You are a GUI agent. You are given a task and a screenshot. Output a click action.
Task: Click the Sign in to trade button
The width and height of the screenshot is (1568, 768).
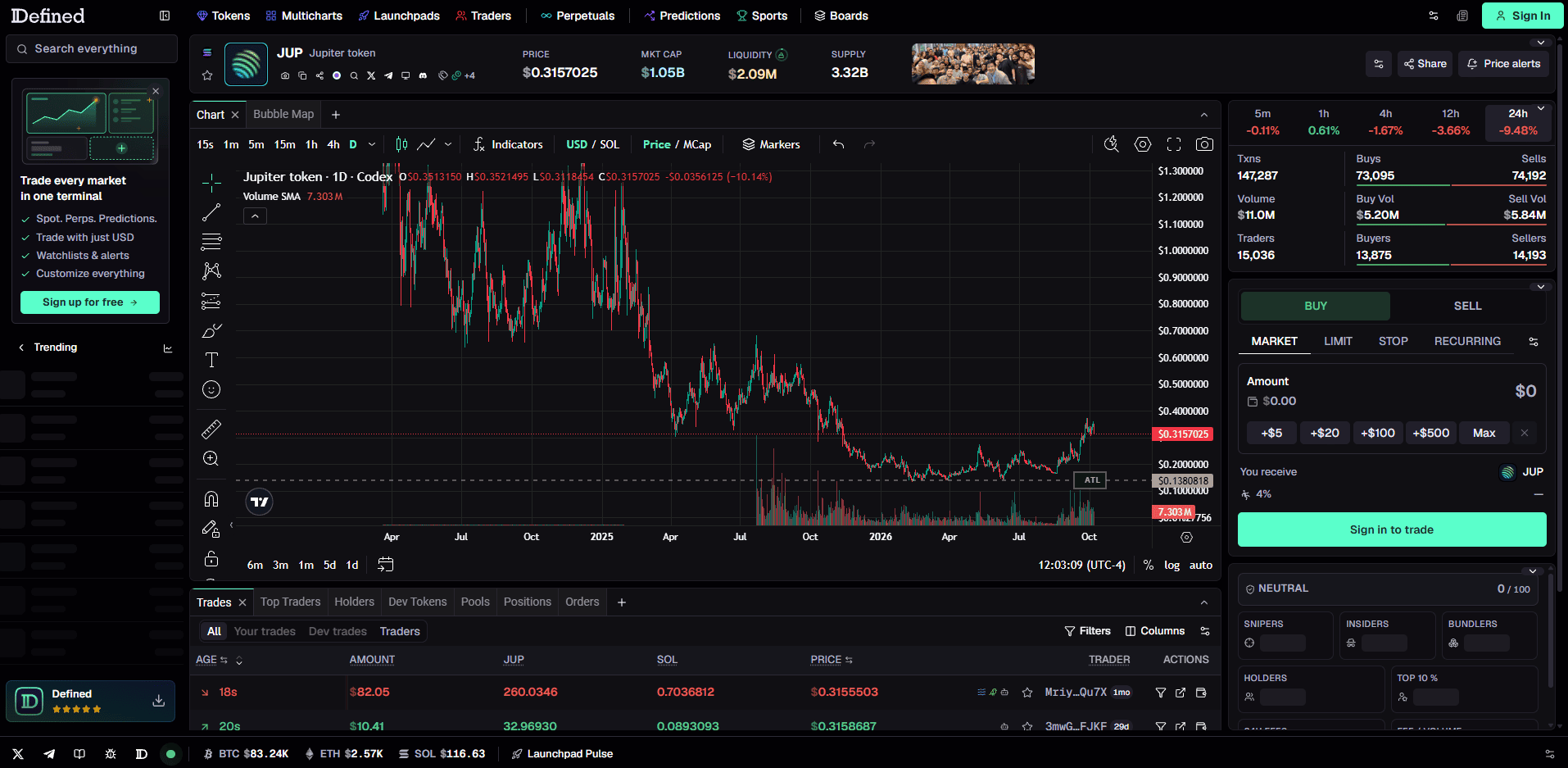1392,529
